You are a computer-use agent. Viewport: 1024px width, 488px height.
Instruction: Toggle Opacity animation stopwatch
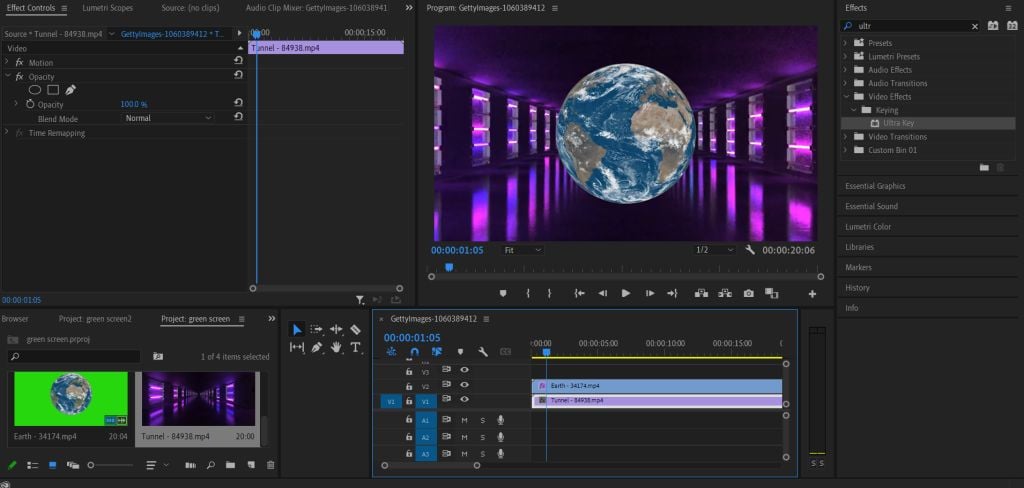[x=30, y=104]
